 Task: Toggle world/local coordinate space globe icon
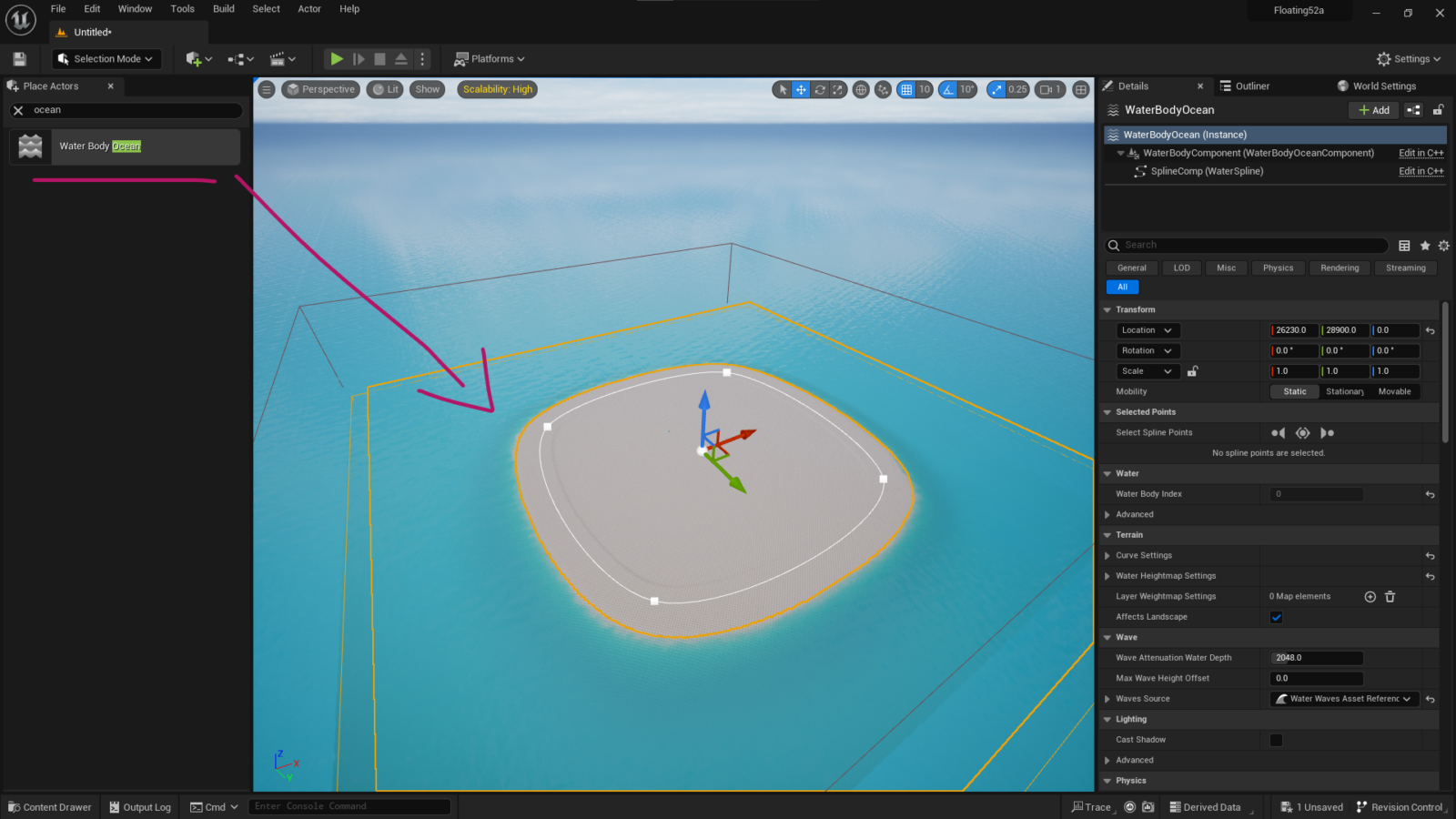pos(860,89)
